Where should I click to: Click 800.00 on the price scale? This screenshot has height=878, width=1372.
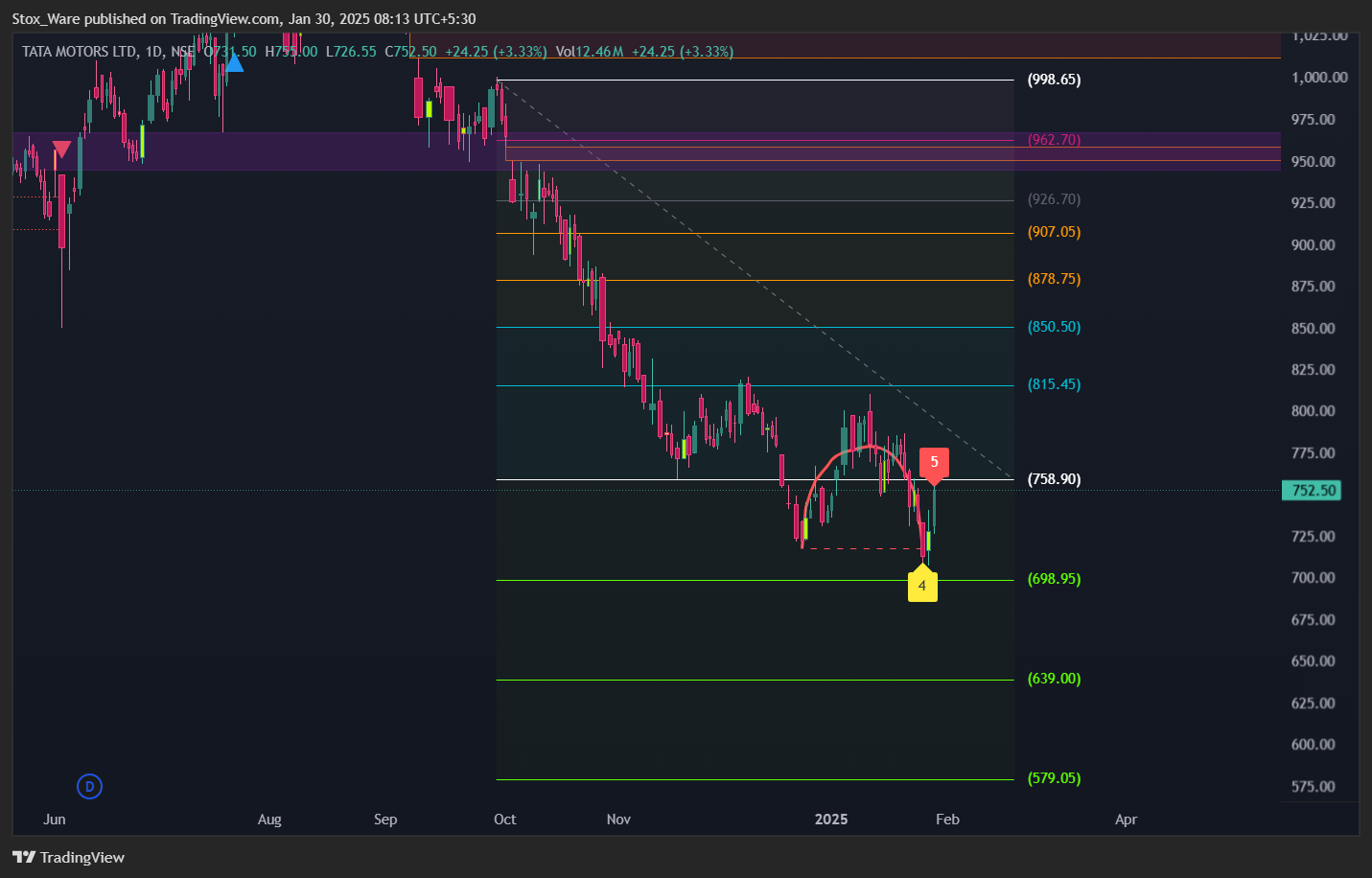pos(1313,411)
